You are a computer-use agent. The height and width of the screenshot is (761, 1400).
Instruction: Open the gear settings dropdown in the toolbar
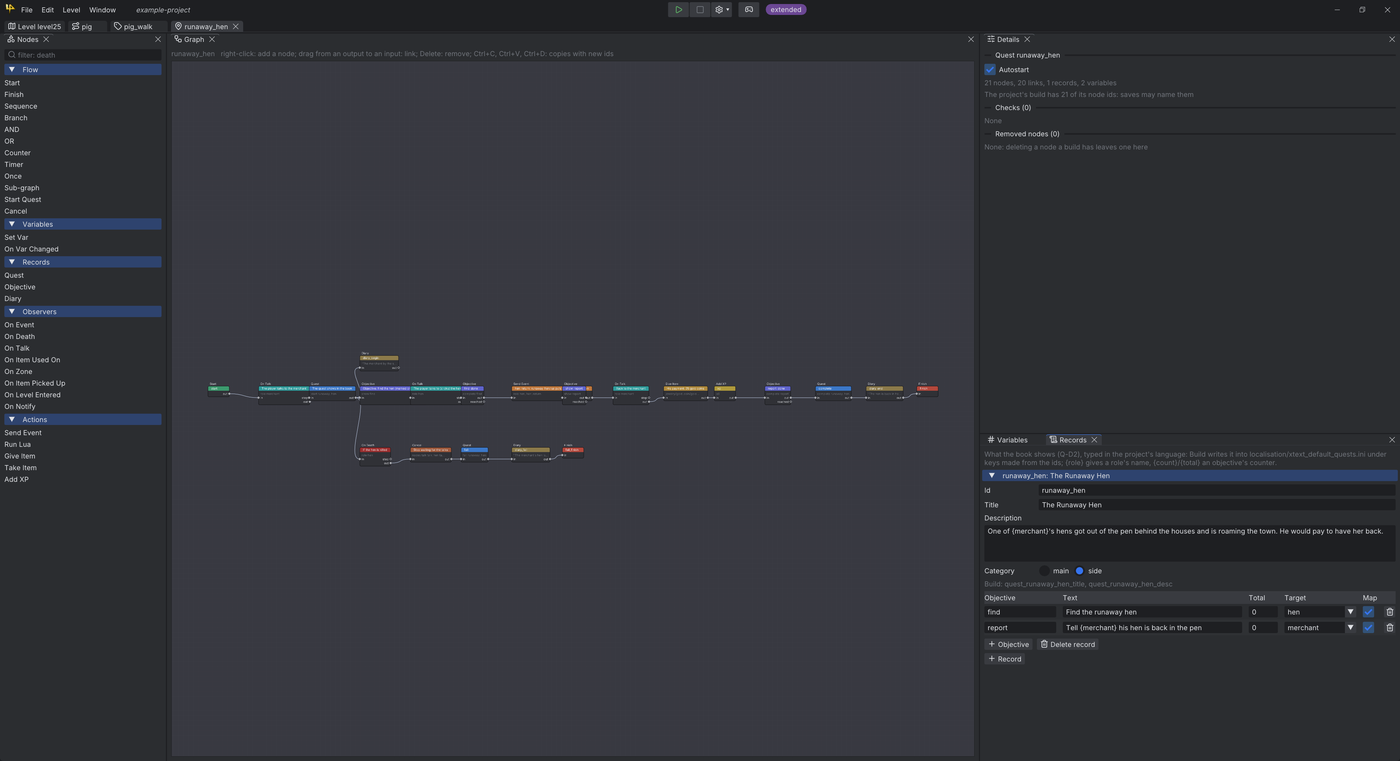pyautogui.click(x=721, y=10)
